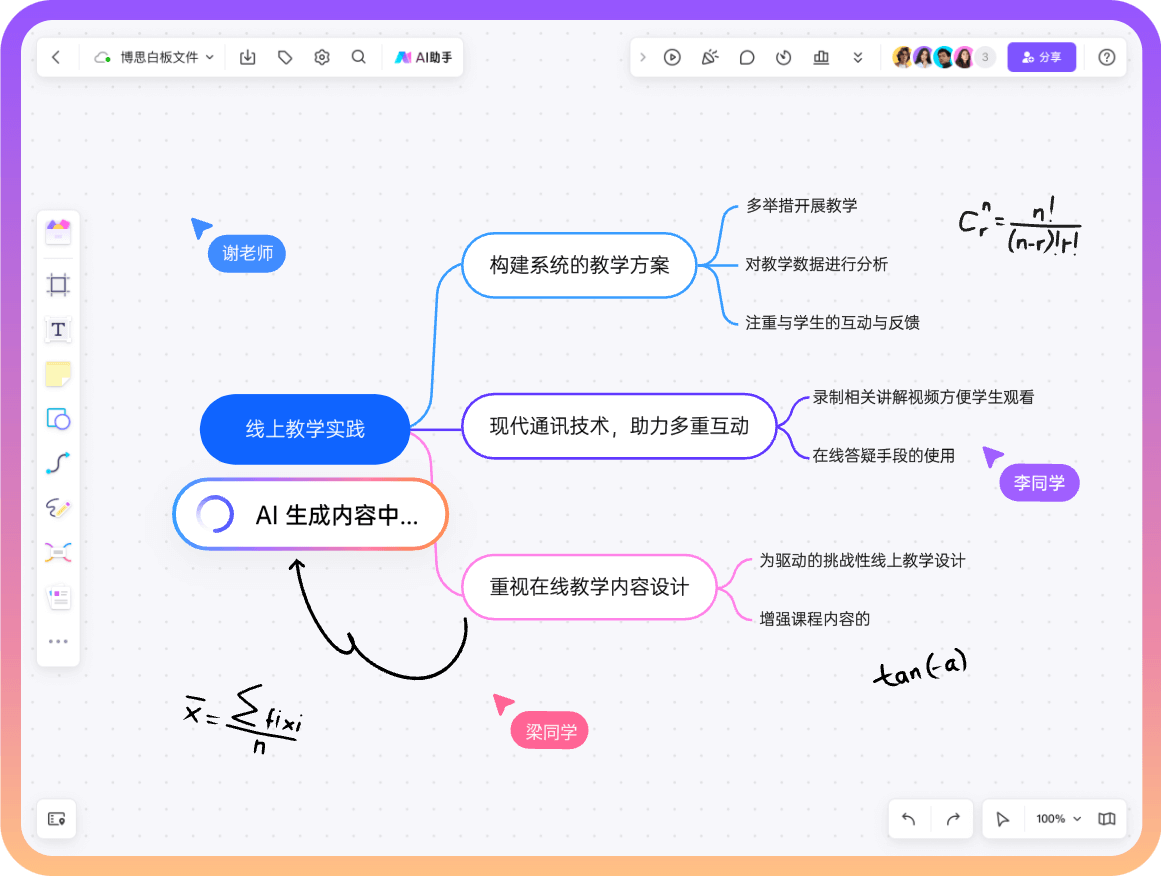
Task: Select the frame tool
Action: point(58,284)
